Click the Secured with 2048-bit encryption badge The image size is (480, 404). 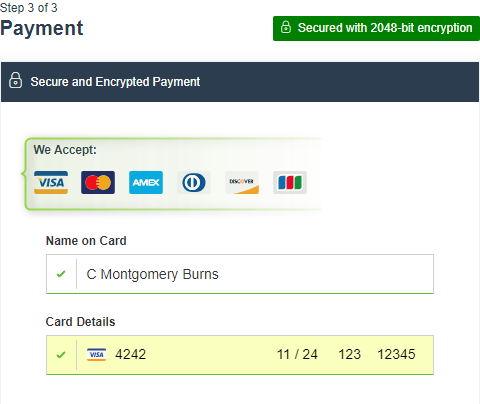pyautogui.click(x=376, y=28)
